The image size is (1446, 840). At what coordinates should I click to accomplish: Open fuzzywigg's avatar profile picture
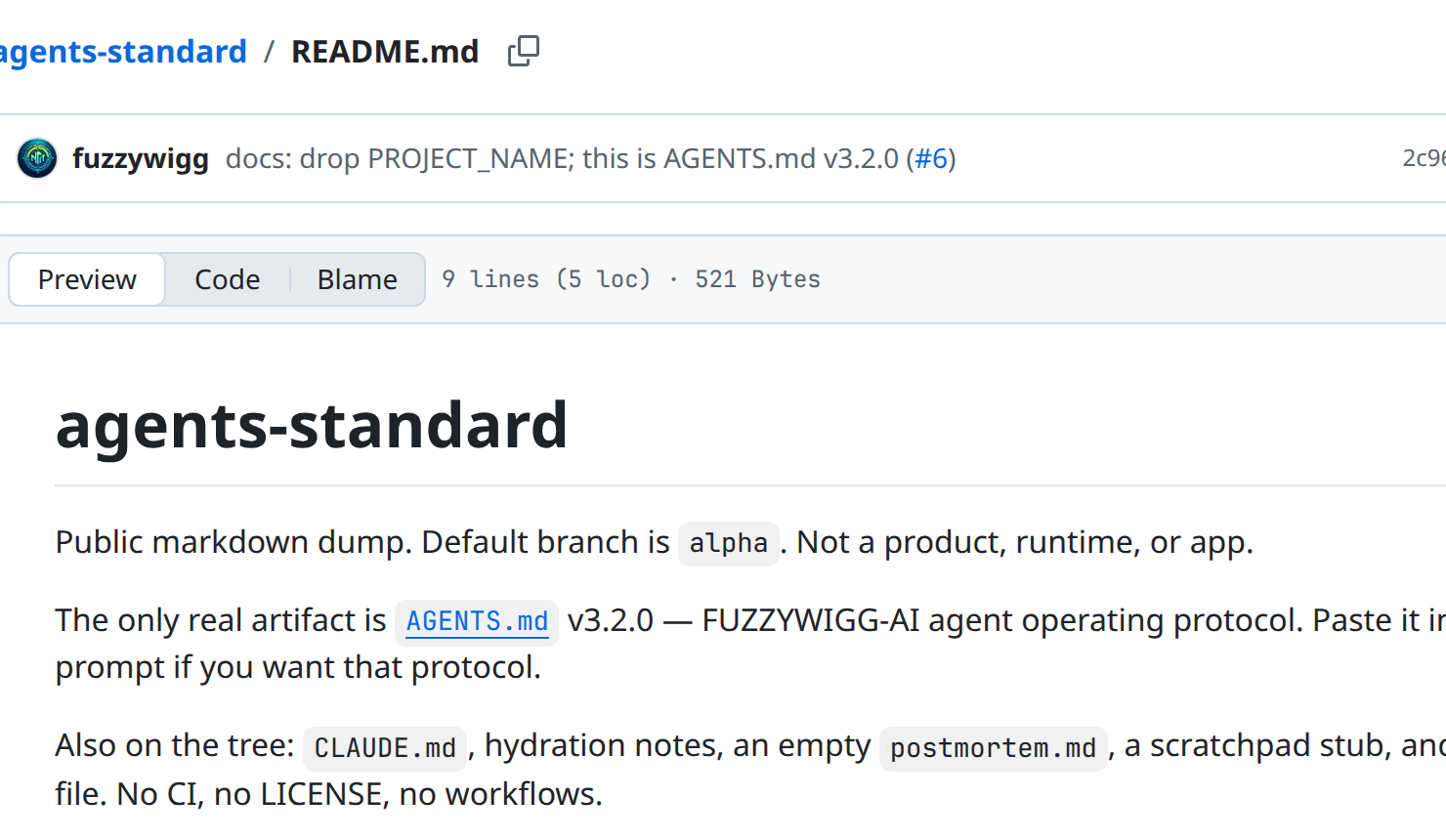click(x=37, y=158)
